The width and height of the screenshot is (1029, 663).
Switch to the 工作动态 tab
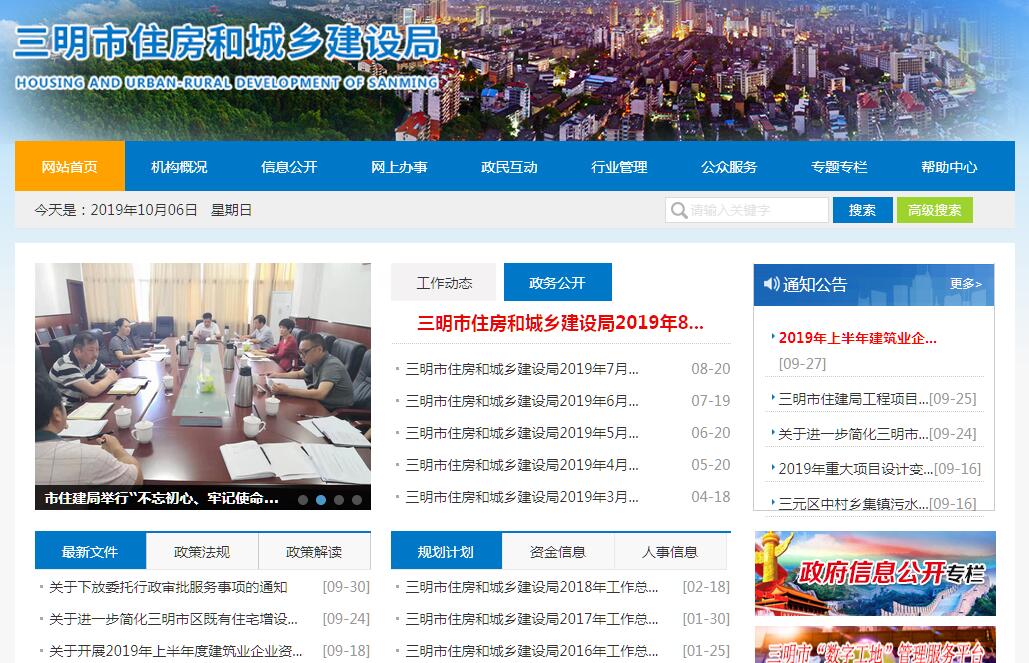[x=444, y=283]
